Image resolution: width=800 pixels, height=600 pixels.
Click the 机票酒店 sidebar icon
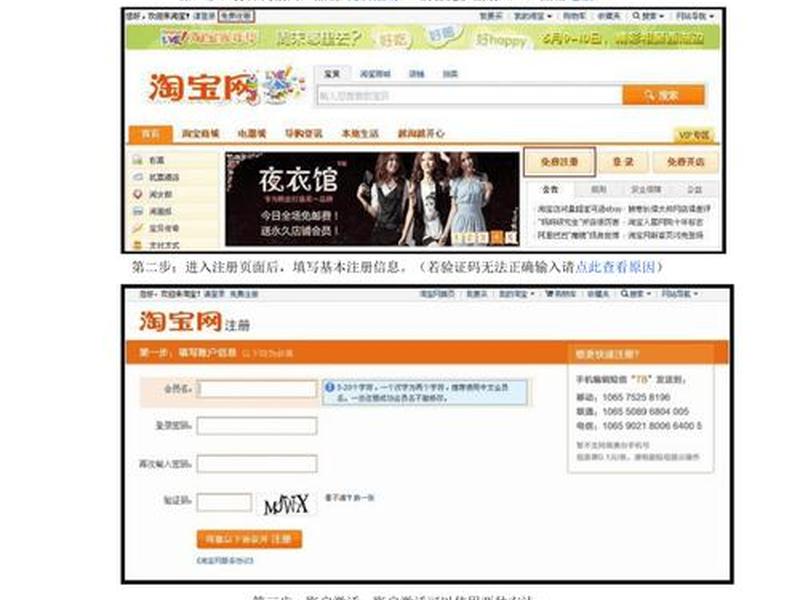137,177
